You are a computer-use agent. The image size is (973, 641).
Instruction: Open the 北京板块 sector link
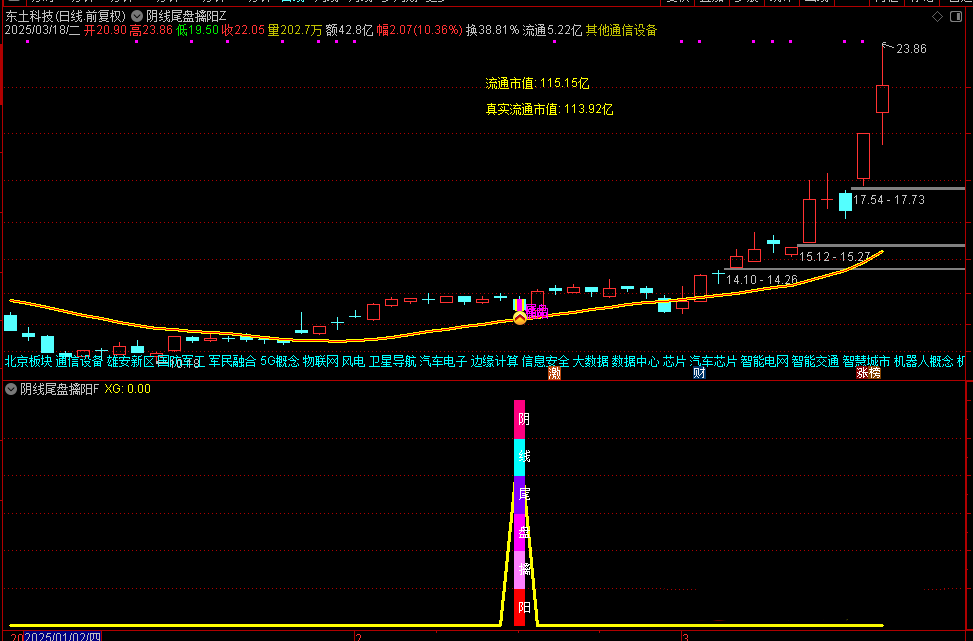pos(28,361)
